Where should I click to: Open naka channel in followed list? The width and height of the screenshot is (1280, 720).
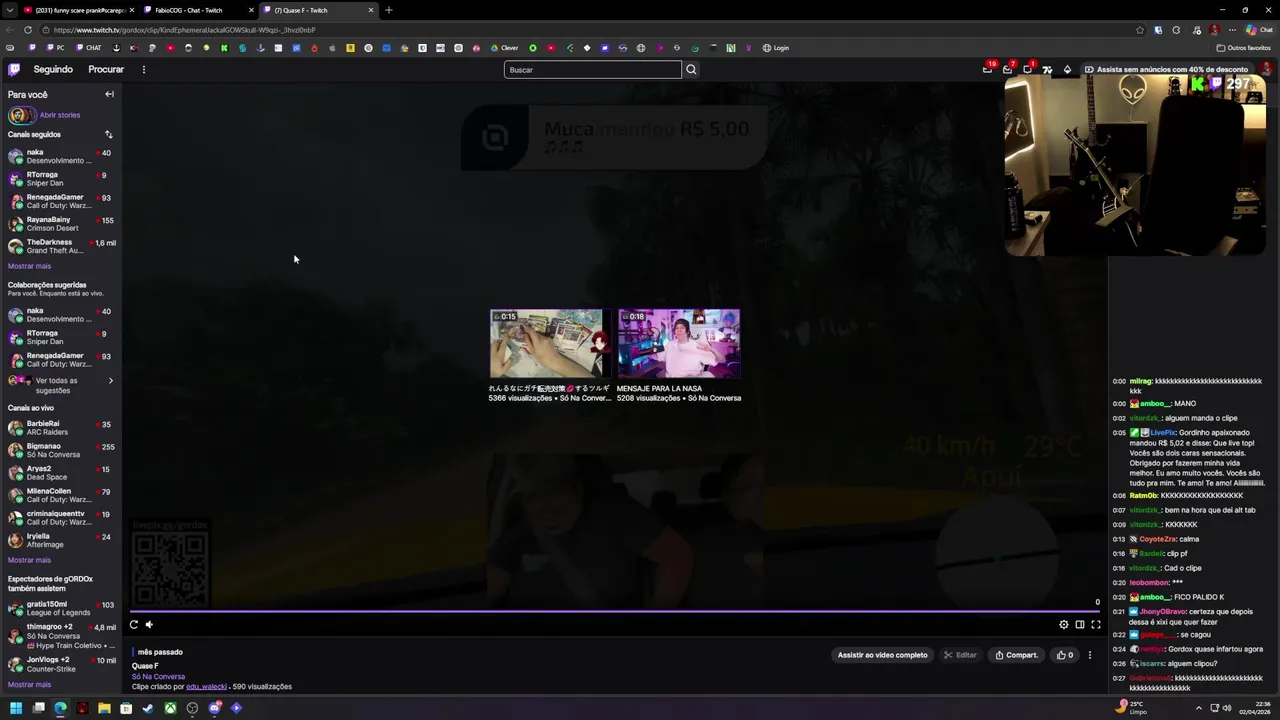pos(61,156)
